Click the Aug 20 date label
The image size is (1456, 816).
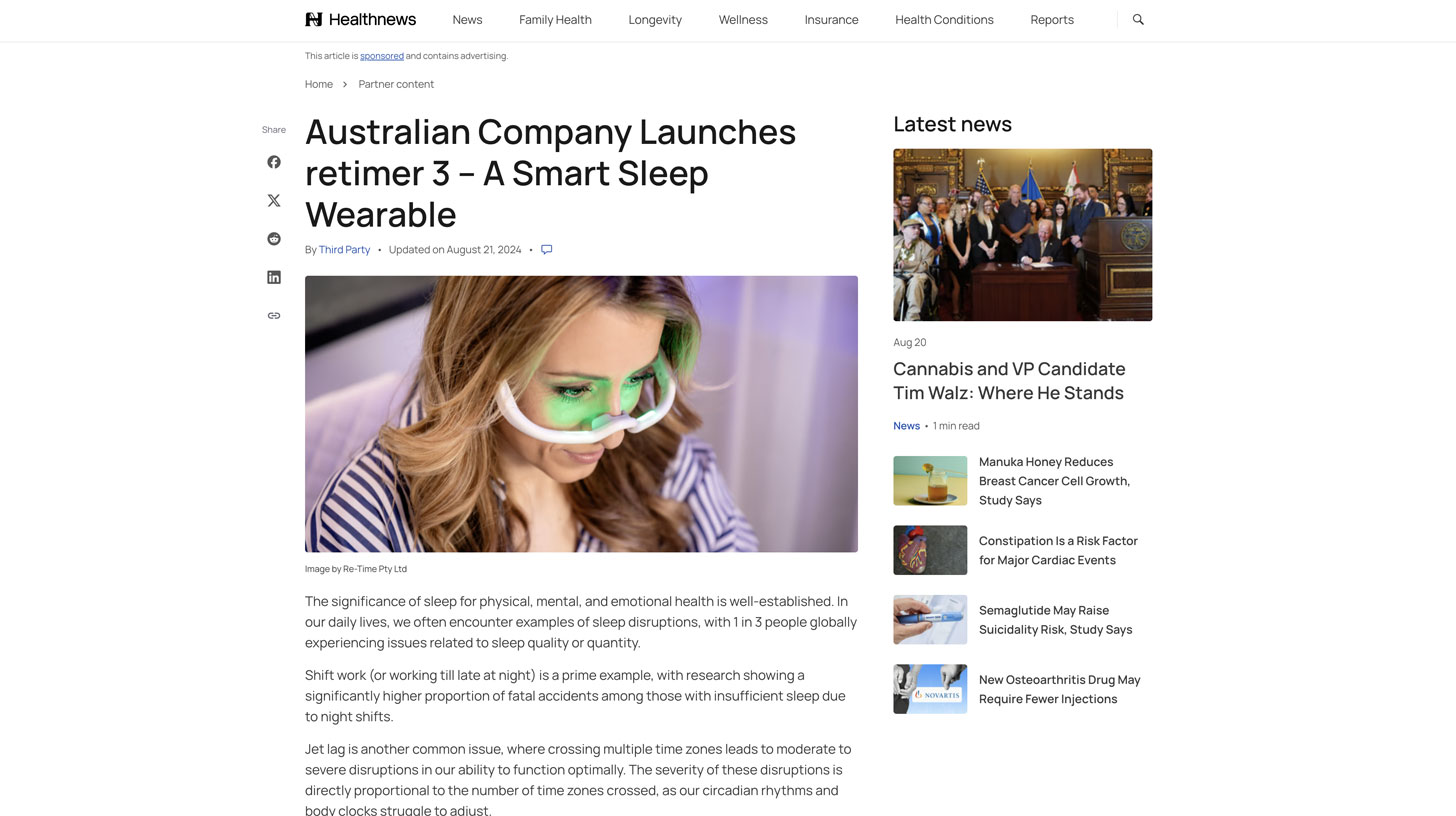click(x=909, y=342)
